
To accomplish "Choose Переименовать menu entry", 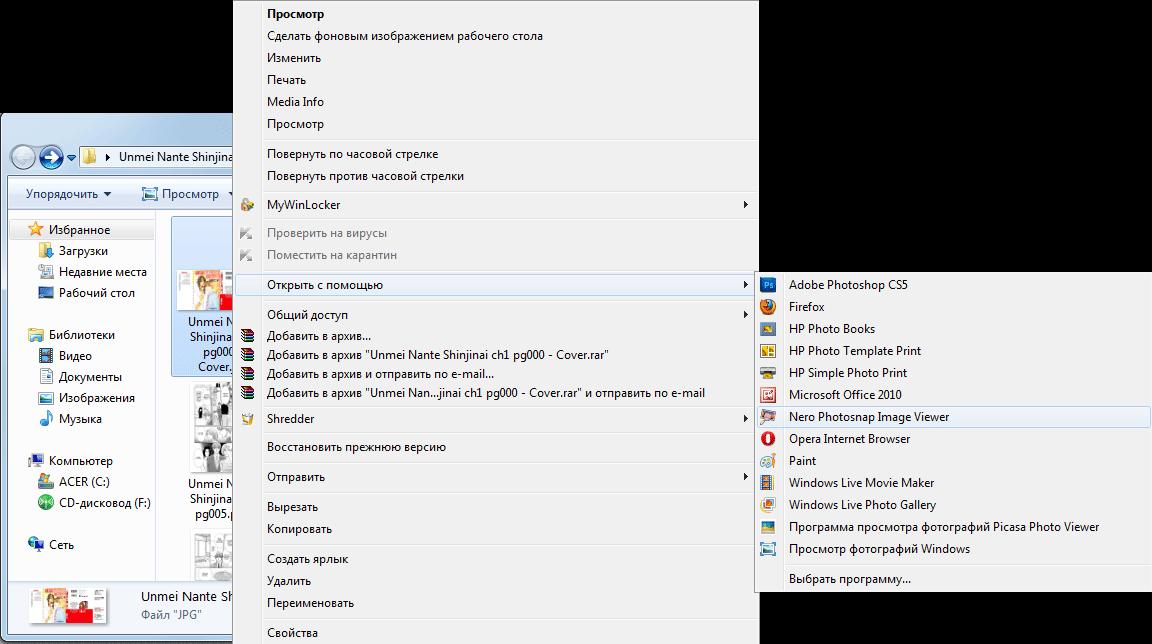I will (496, 603).
